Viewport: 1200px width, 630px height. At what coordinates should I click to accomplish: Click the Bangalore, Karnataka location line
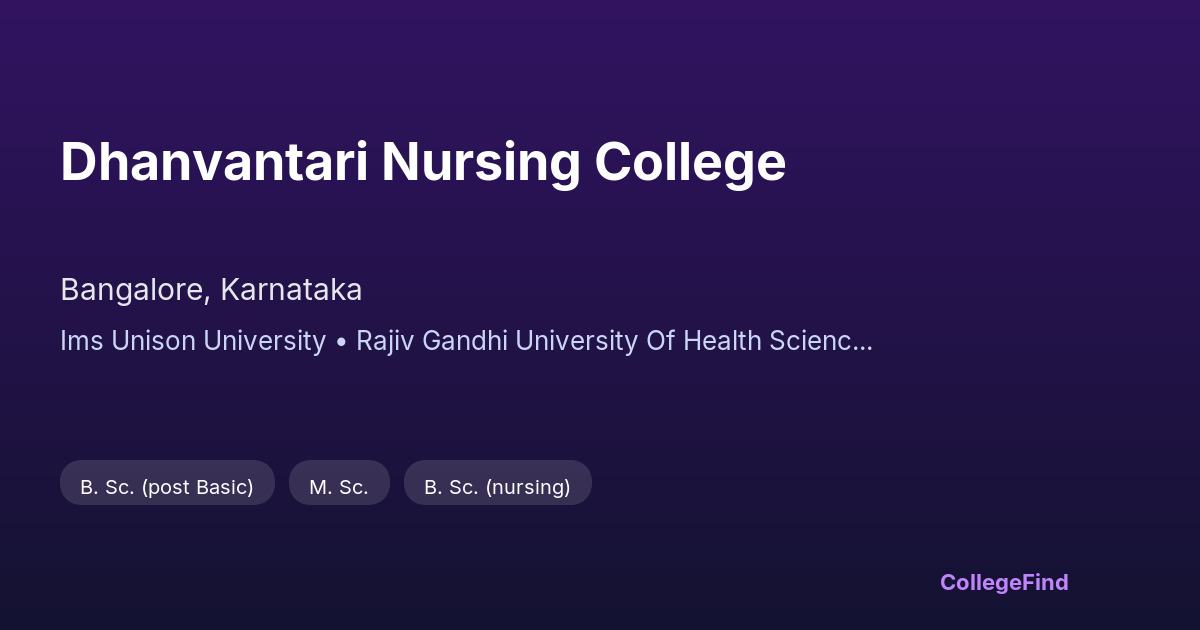pyautogui.click(x=211, y=290)
